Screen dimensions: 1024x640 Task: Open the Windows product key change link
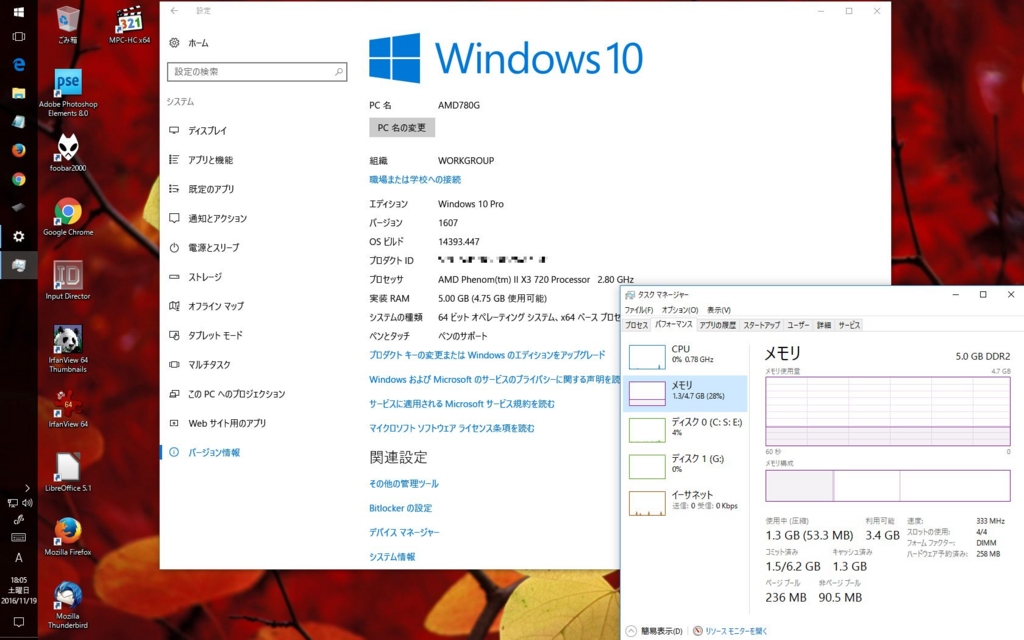click(487, 355)
